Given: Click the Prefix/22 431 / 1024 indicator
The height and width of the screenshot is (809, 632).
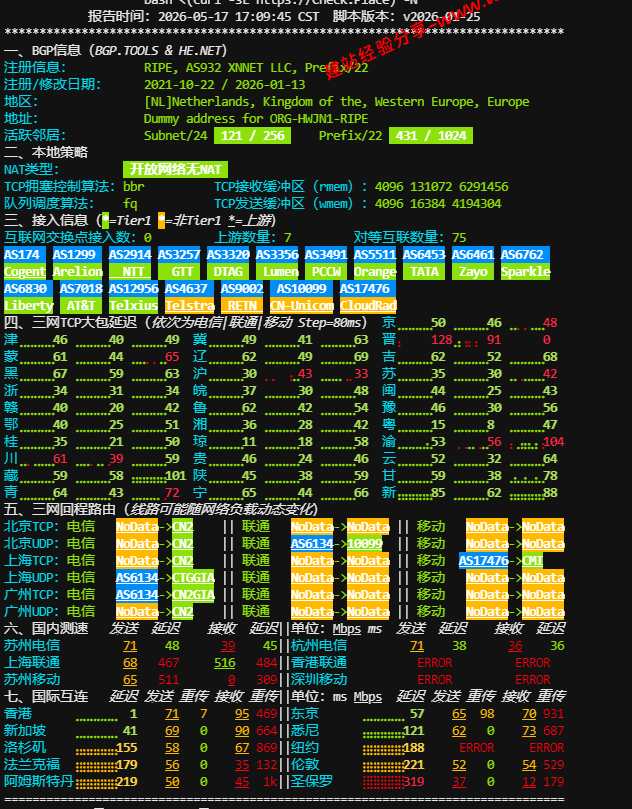Looking at the screenshot, I should pyautogui.click(x=431, y=136).
